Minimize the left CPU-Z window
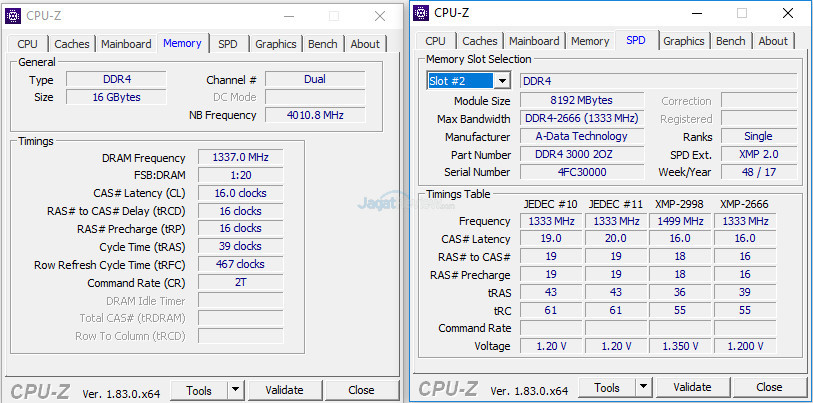The height and width of the screenshot is (403, 813). click(x=287, y=16)
